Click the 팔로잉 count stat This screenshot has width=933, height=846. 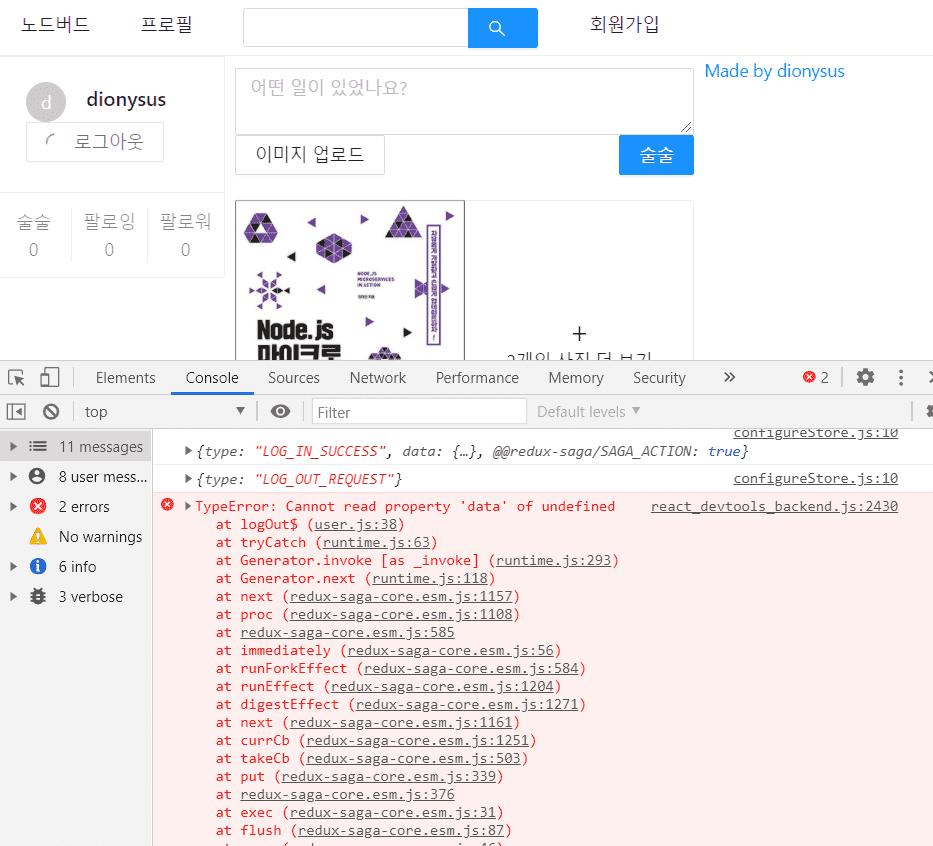click(109, 235)
